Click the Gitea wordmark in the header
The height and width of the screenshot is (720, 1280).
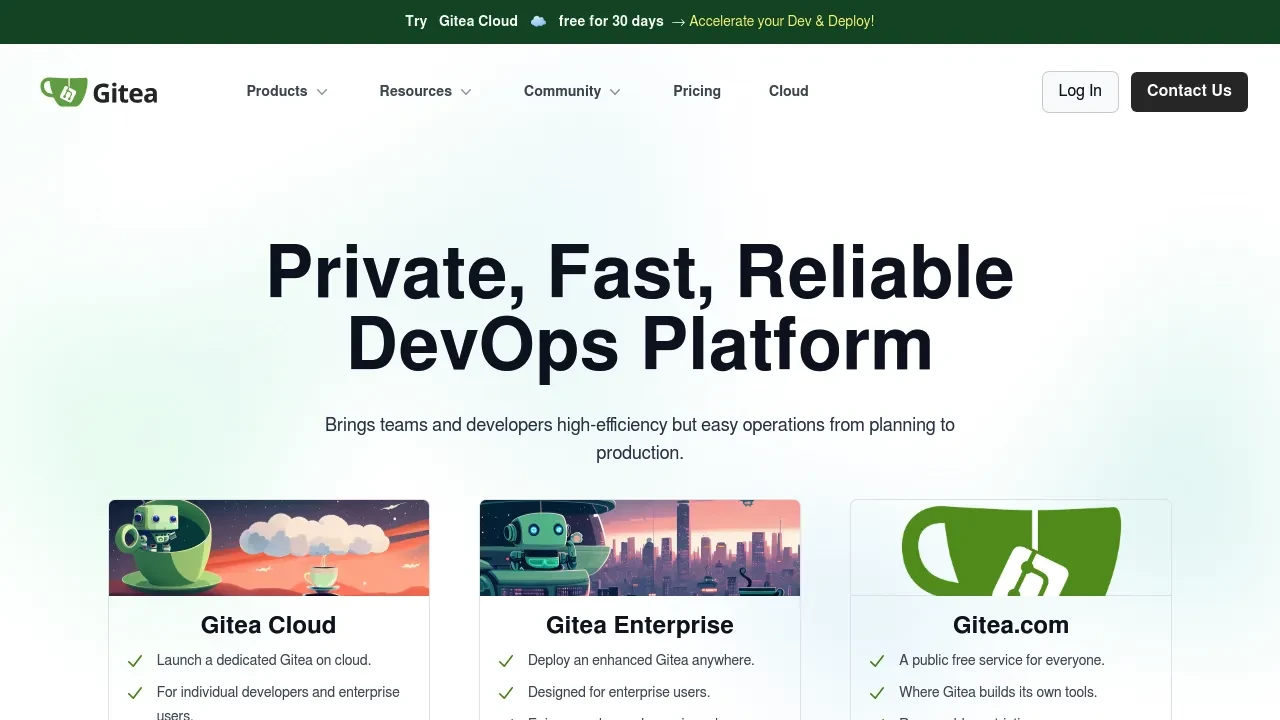(125, 93)
